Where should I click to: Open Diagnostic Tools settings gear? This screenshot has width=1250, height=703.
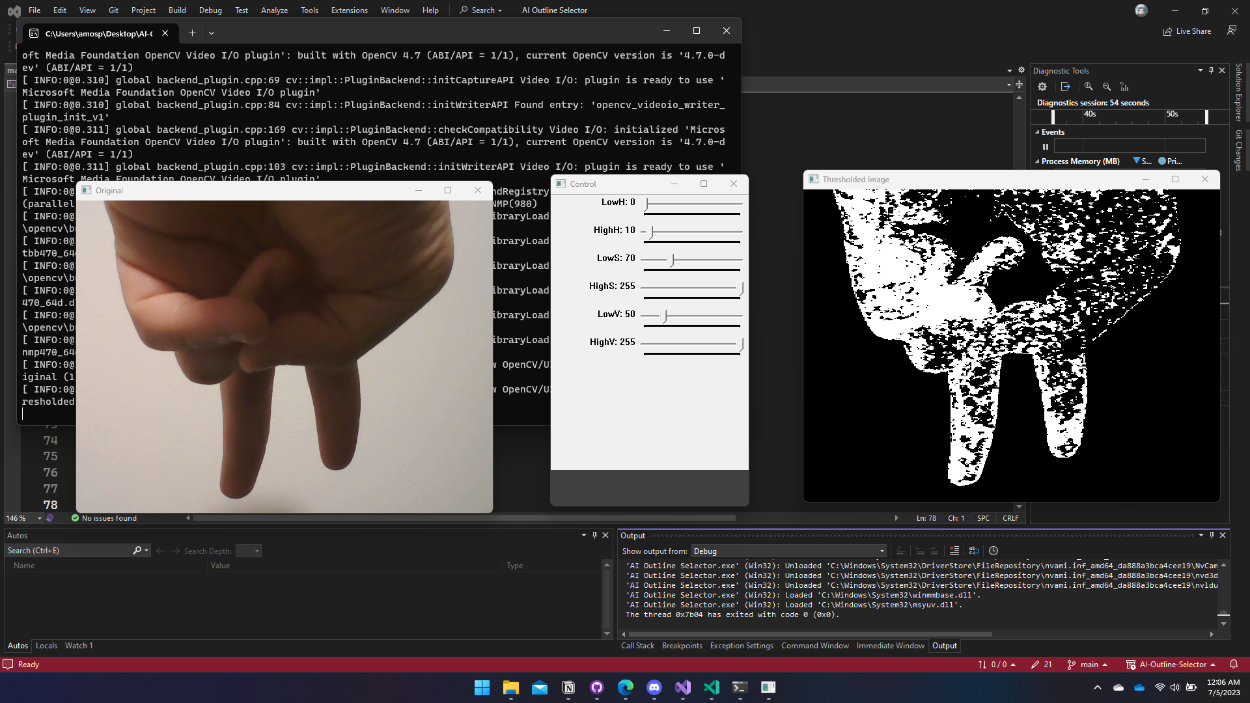(1042, 87)
